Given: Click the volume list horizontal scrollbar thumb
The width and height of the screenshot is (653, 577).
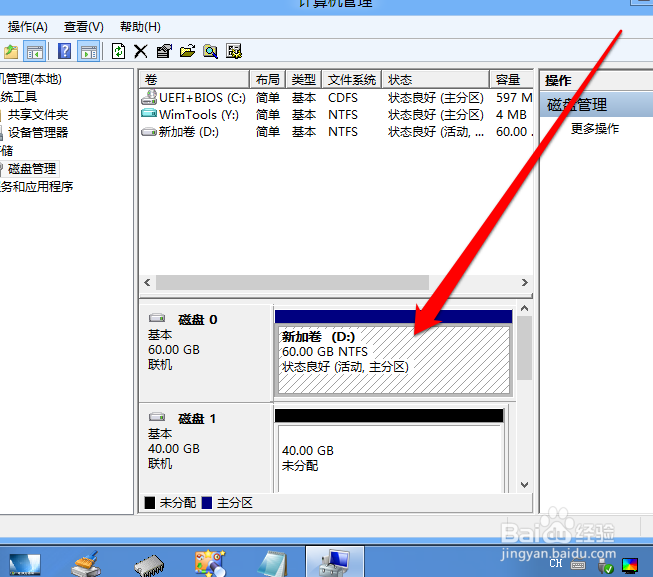Looking at the screenshot, I should click(292, 283).
